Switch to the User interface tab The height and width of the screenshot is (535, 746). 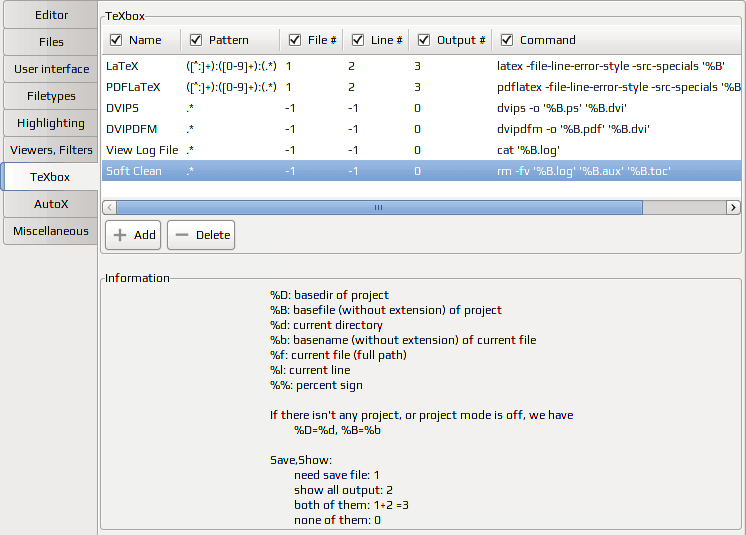(51, 69)
